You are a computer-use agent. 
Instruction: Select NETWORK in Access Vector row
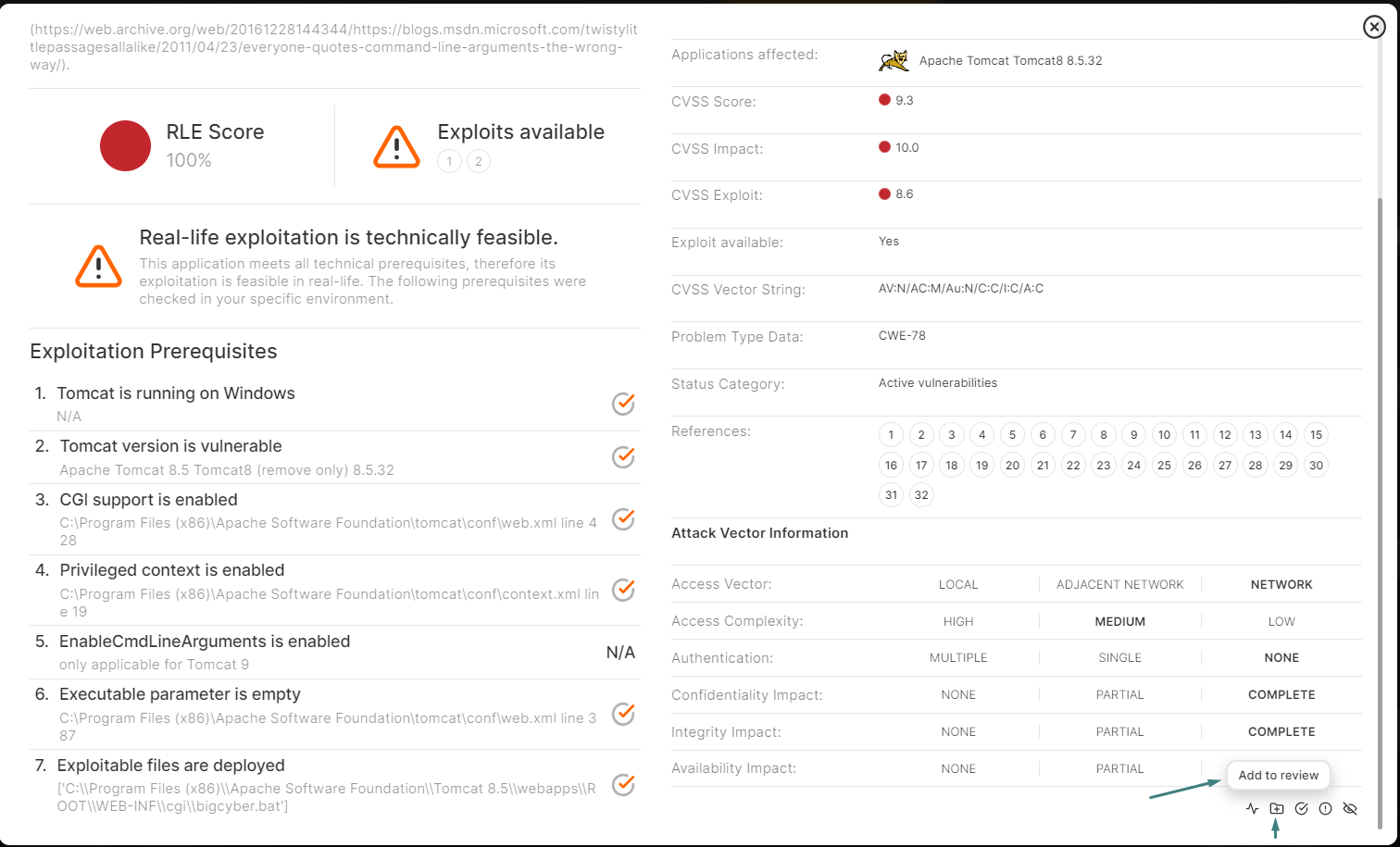[1281, 585]
